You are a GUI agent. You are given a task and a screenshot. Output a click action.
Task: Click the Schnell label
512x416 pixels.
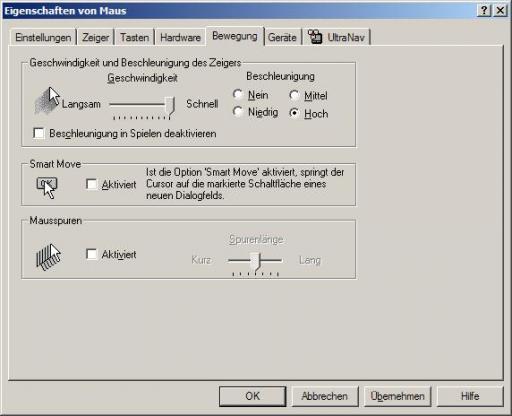click(202, 104)
